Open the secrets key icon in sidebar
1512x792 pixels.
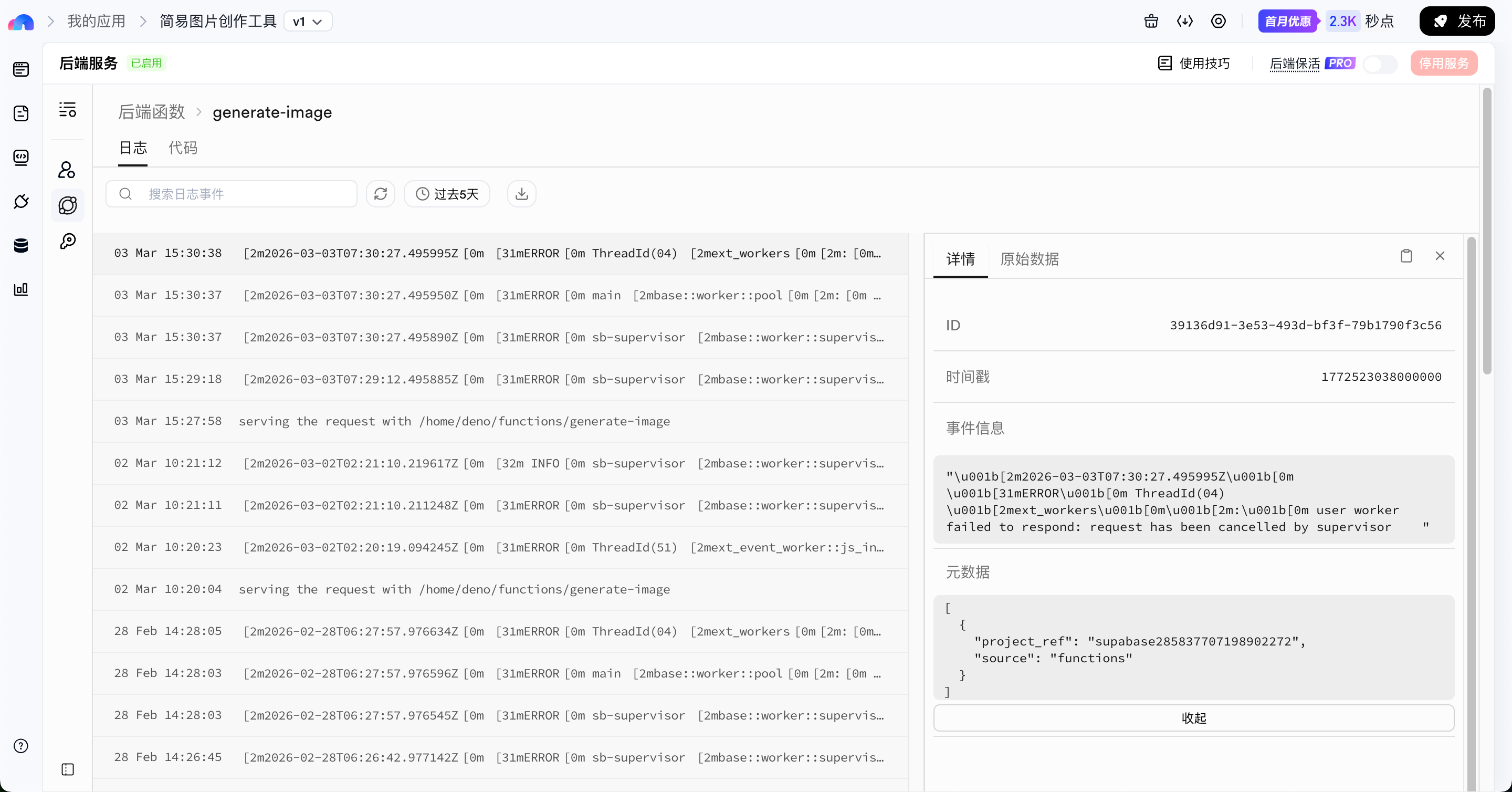(x=68, y=241)
